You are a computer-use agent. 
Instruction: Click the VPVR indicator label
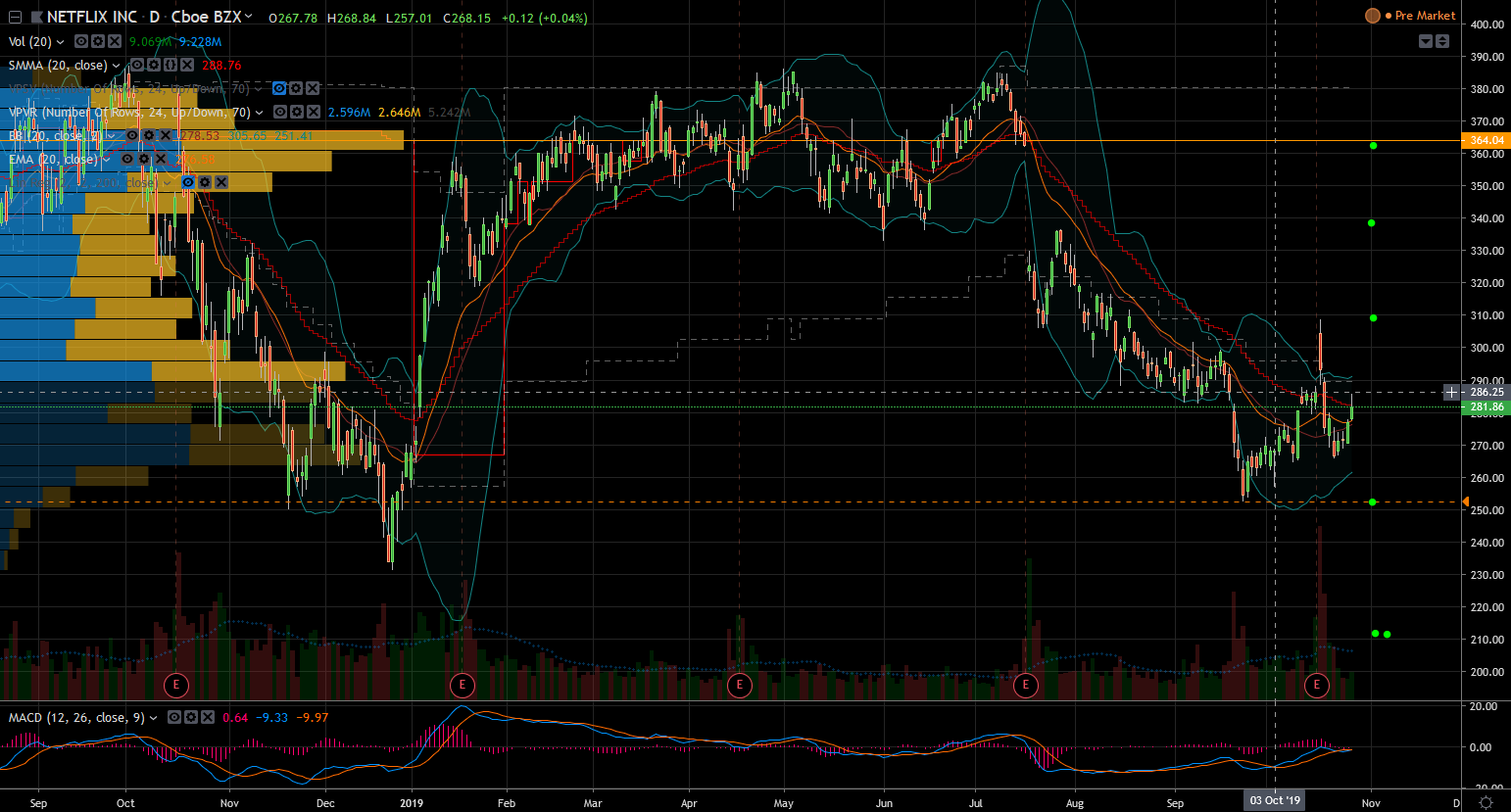point(129,112)
